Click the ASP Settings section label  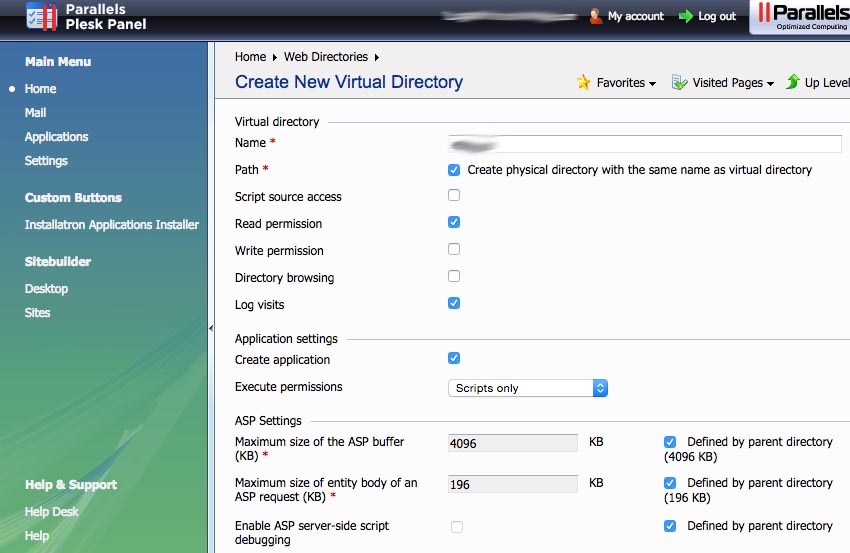click(268, 421)
